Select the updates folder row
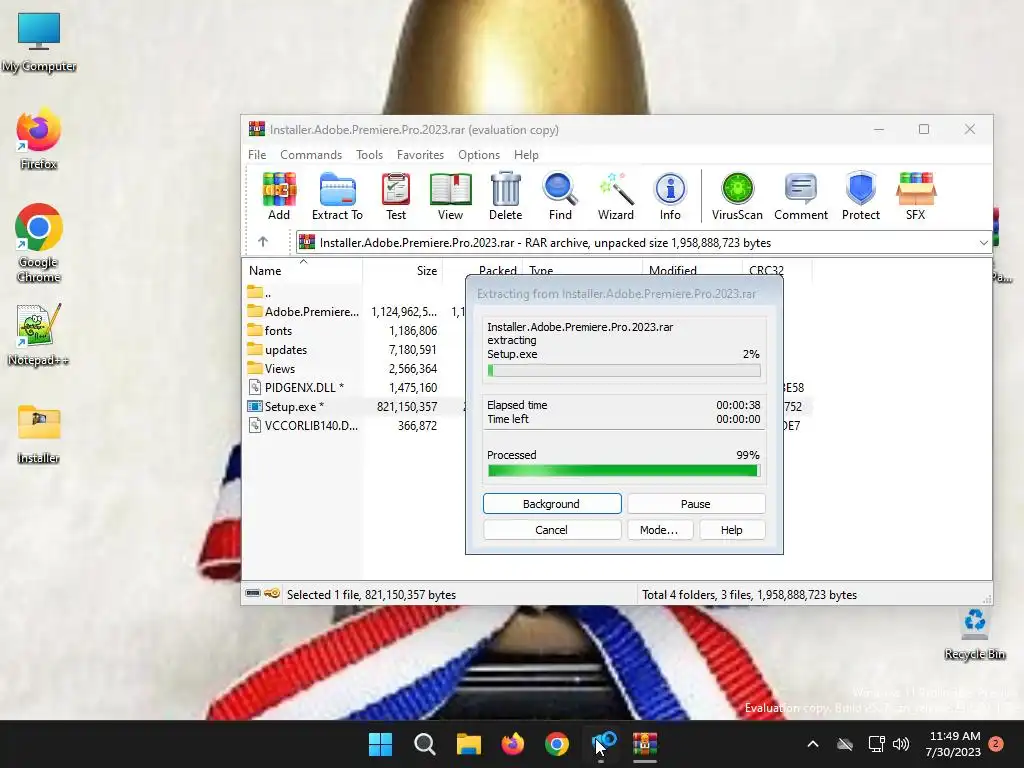The image size is (1024, 768). 353,349
